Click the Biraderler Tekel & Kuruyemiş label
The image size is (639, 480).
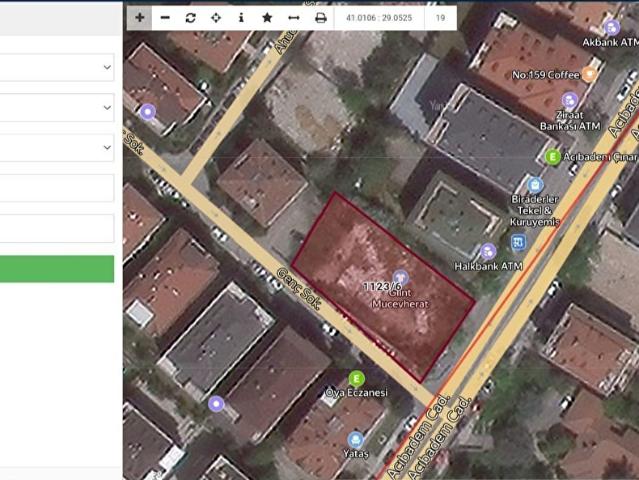(x=535, y=211)
